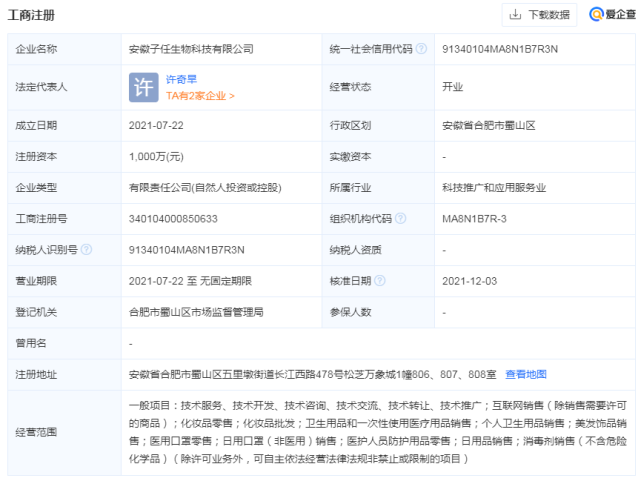Click the 注册地址 address text

pyautogui.click(x=311, y=374)
